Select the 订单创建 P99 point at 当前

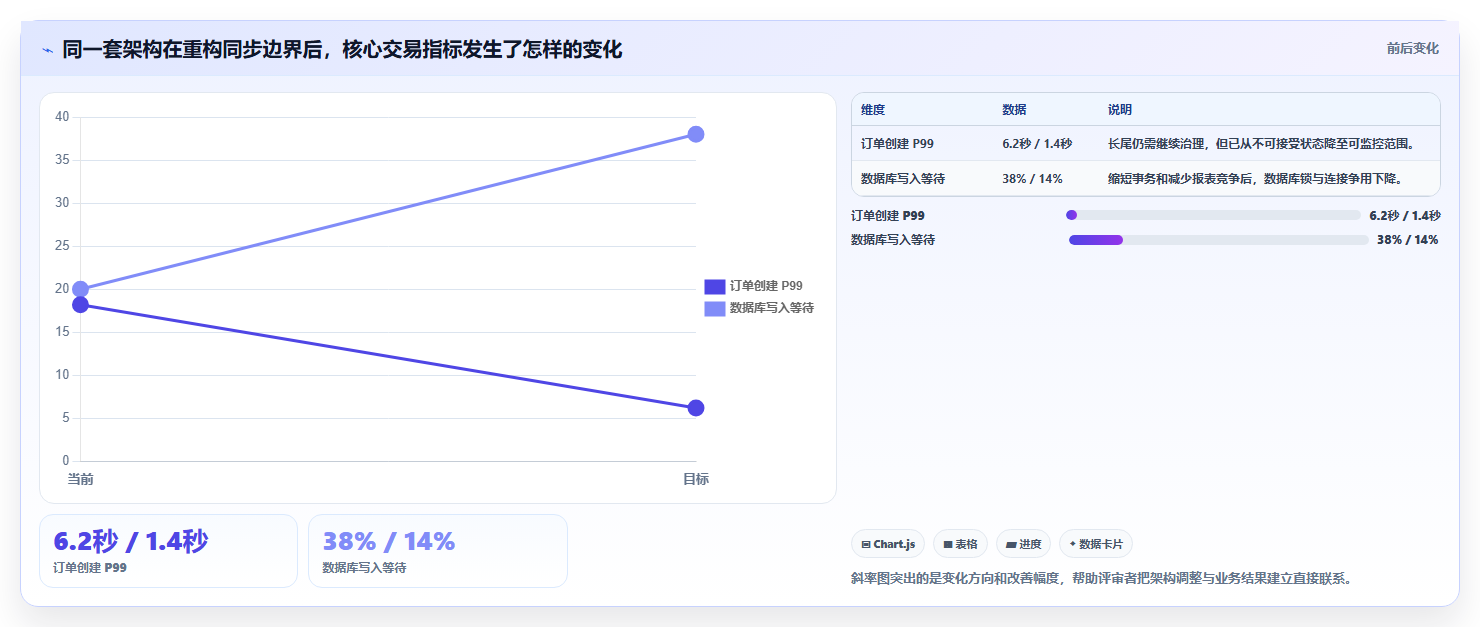coord(80,304)
